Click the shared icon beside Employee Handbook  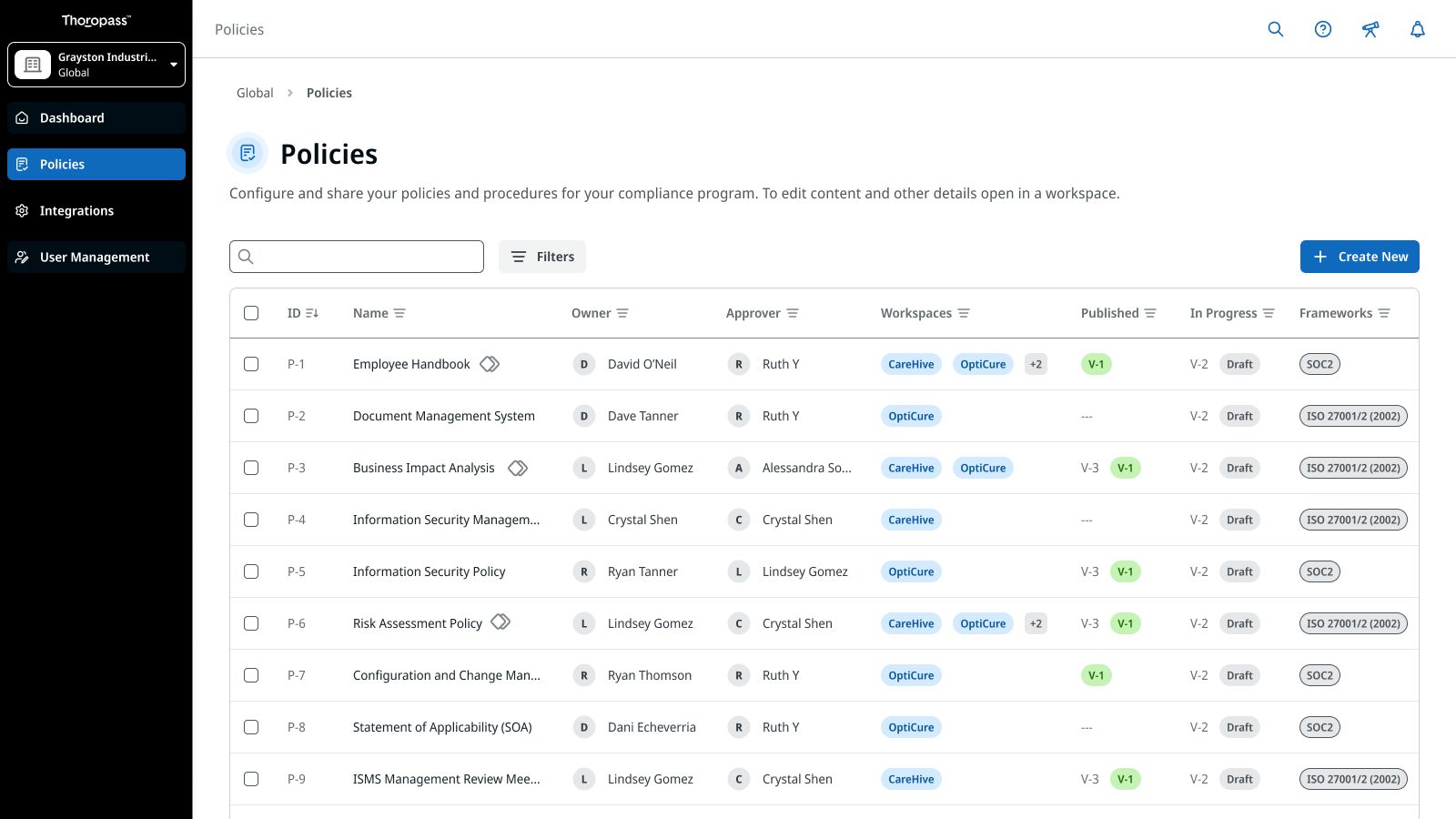tap(490, 364)
